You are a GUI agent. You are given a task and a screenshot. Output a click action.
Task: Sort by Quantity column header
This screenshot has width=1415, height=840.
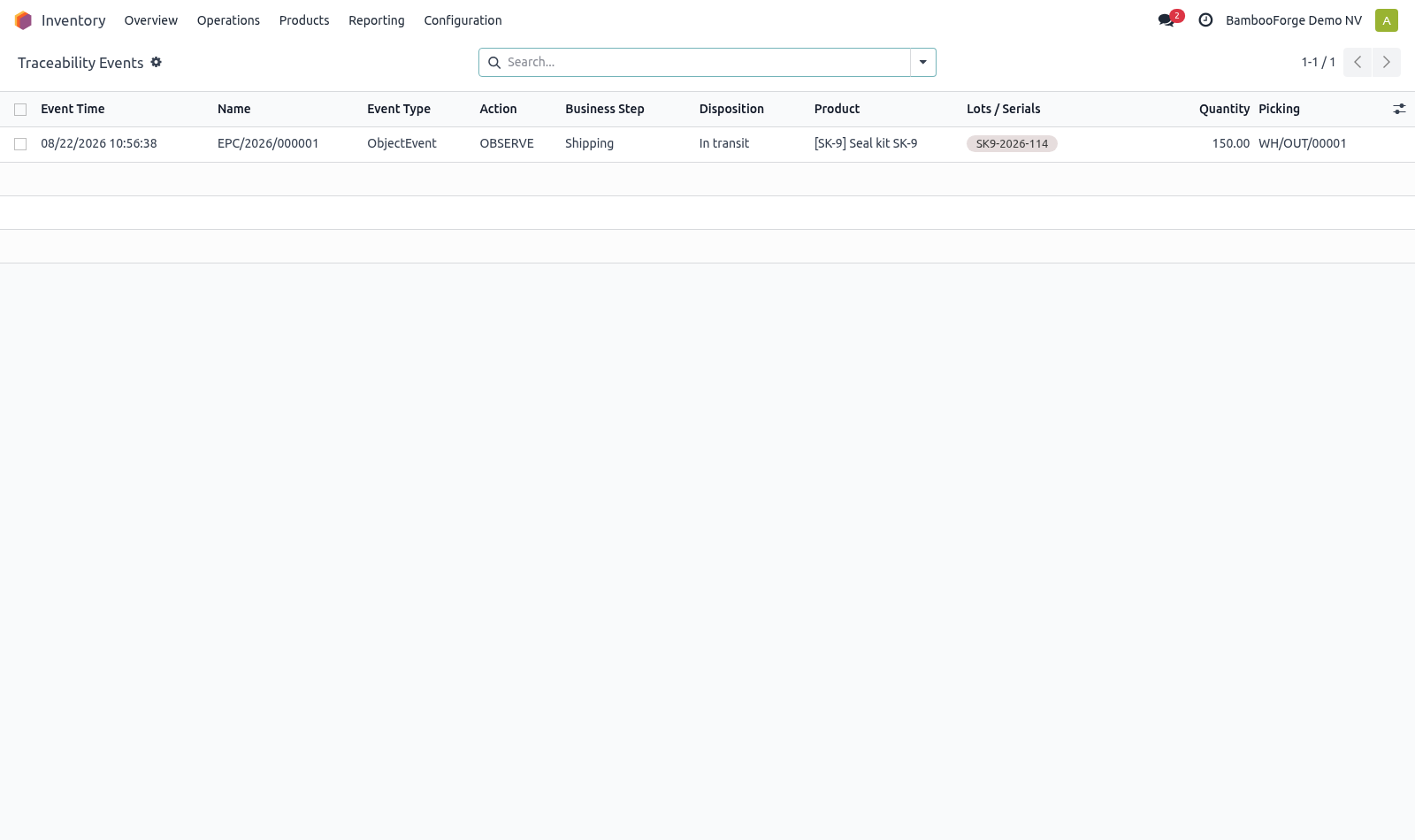(1224, 109)
